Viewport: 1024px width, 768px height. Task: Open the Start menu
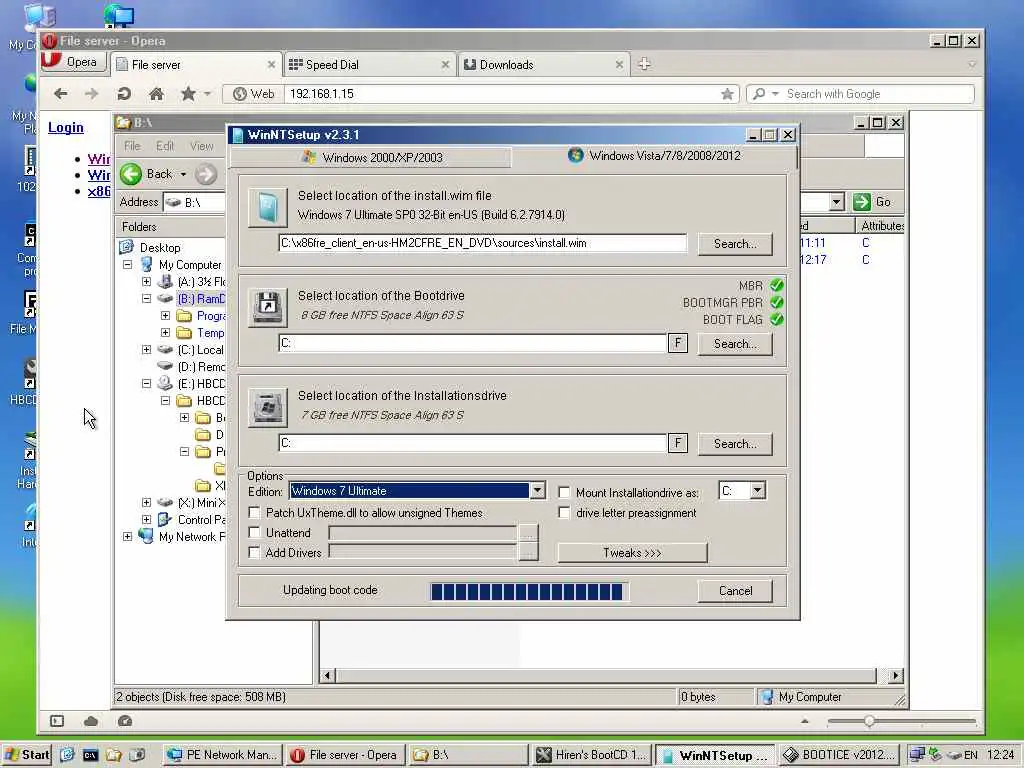point(27,755)
